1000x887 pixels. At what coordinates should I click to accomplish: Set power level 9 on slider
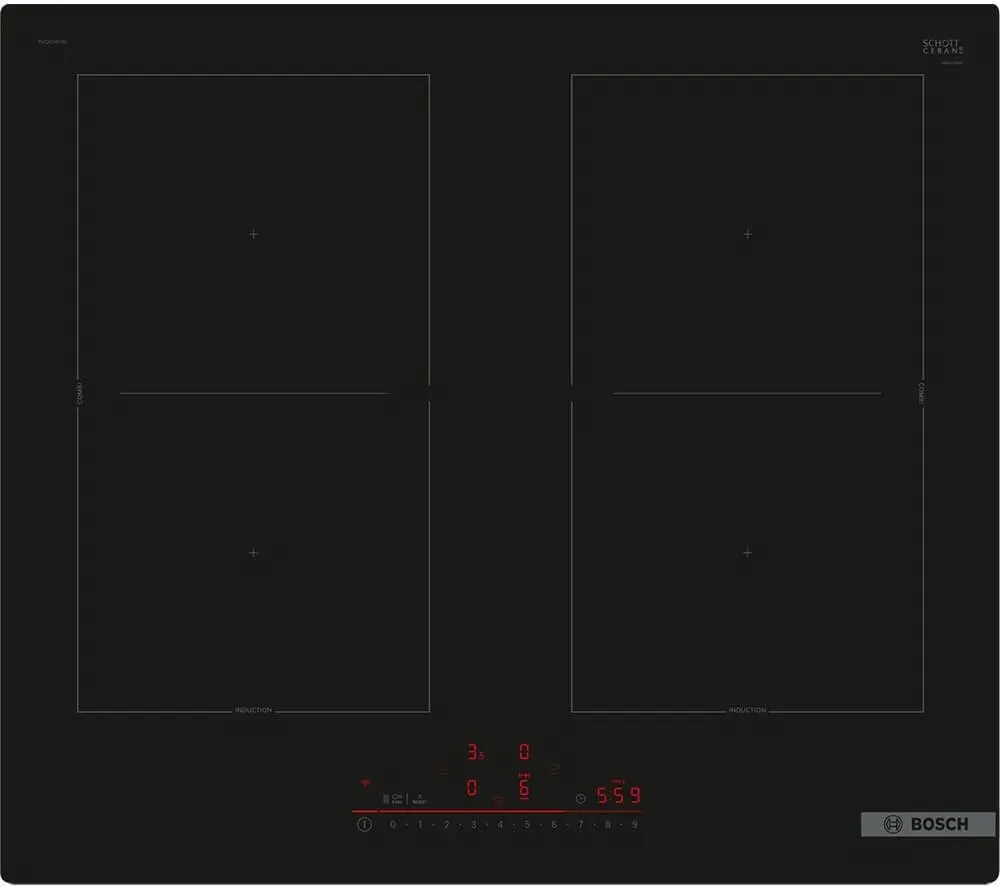coord(635,825)
